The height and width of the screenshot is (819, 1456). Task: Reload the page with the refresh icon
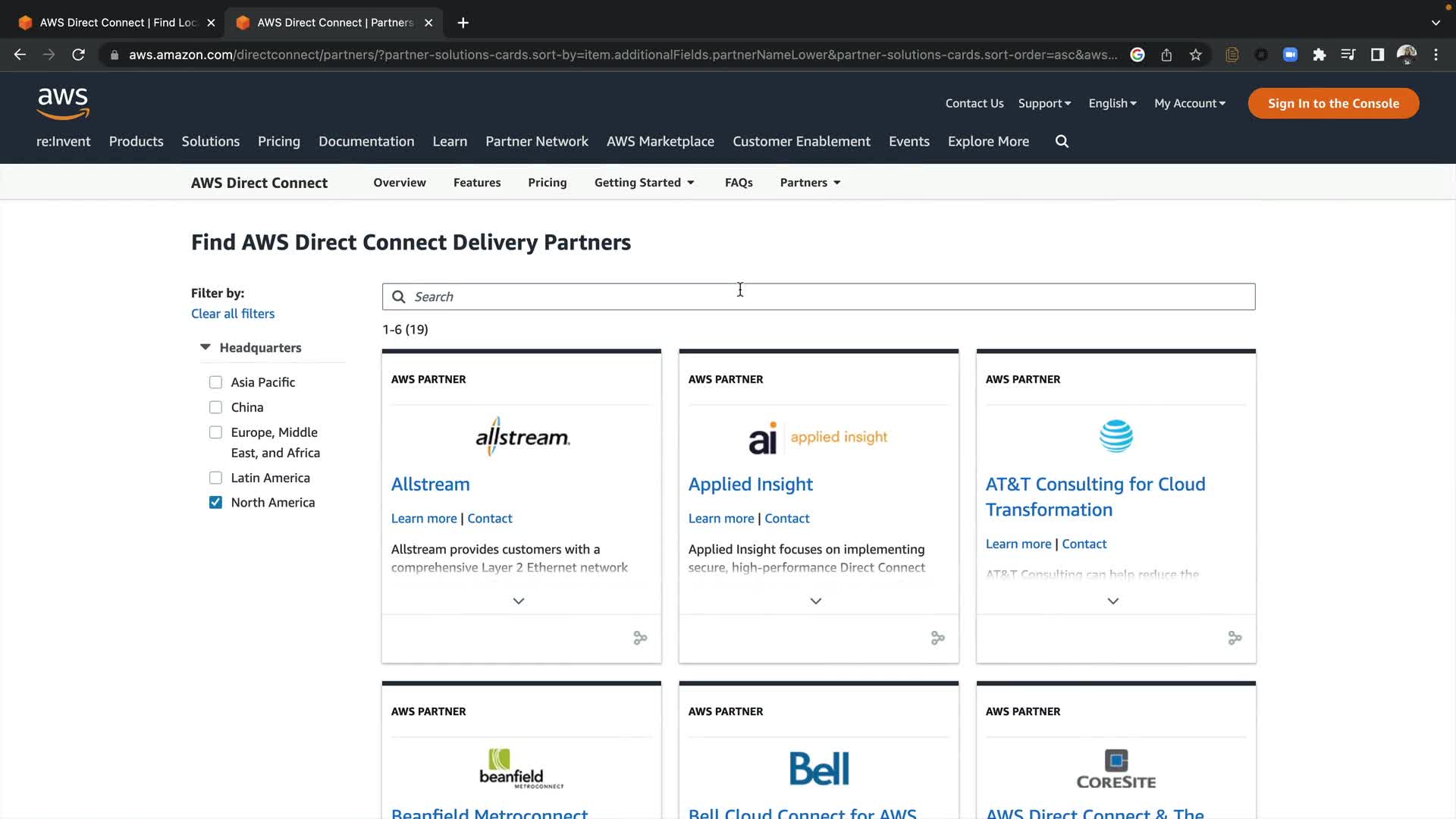coord(78,55)
